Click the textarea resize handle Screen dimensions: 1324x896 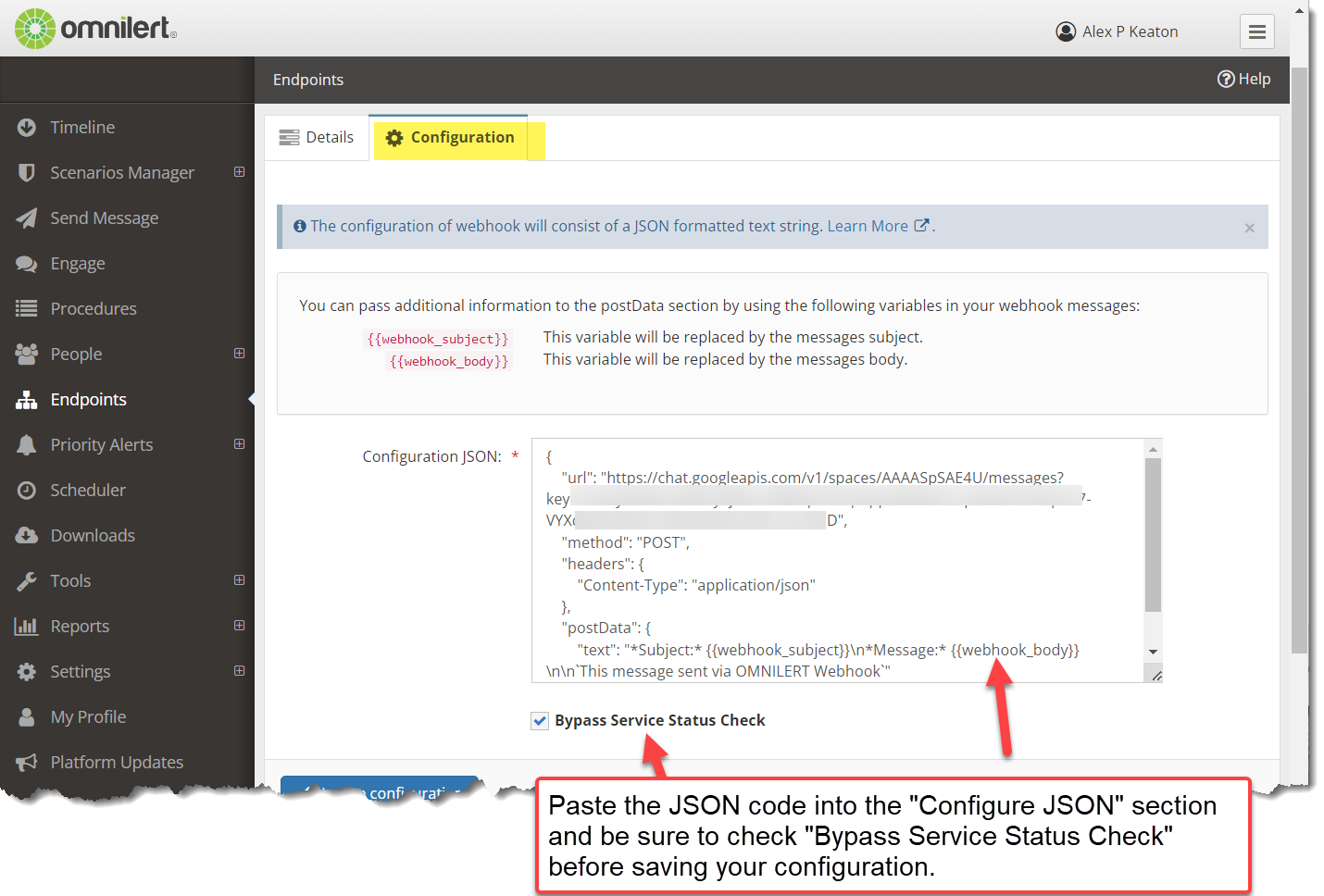(x=1155, y=675)
